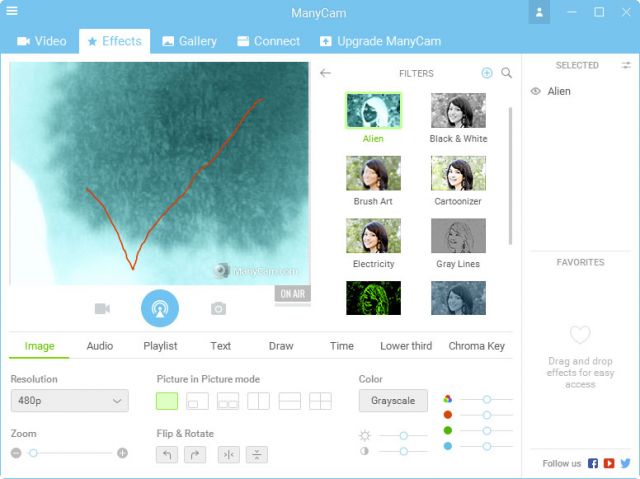Adjust the green channel slider
Viewport: 640px width, 479px height.
[x=487, y=431]
